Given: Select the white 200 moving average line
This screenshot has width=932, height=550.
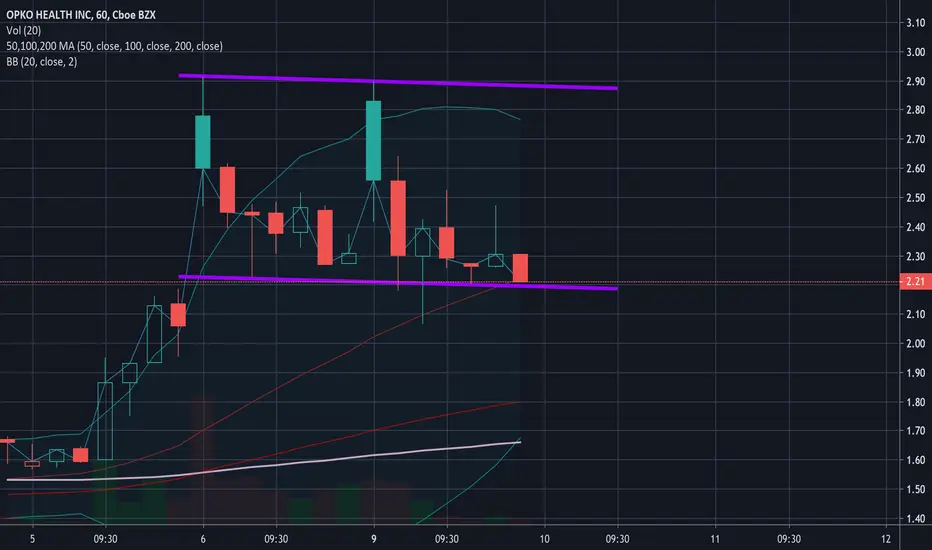Looking at the screenshot, I should (x=262, y=465).
